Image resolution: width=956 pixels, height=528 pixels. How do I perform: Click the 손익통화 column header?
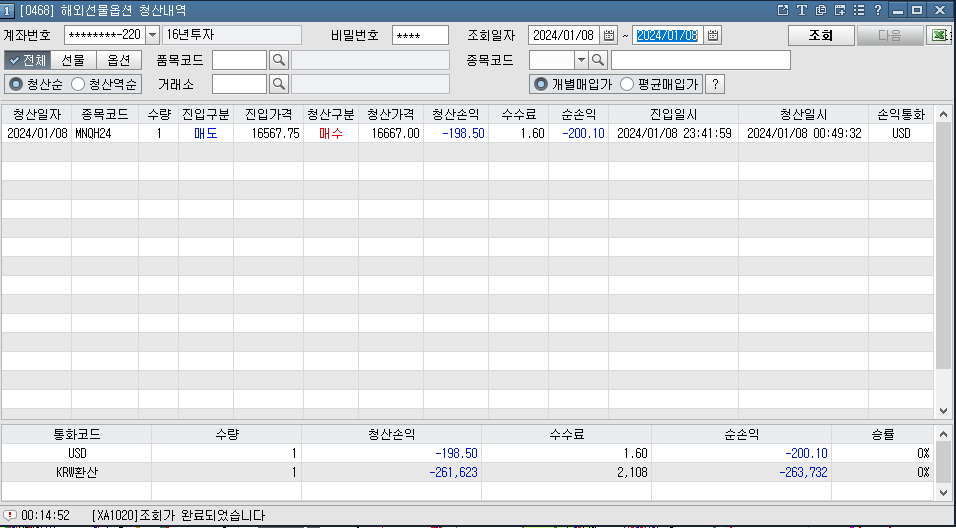click(x=901, y=115)
